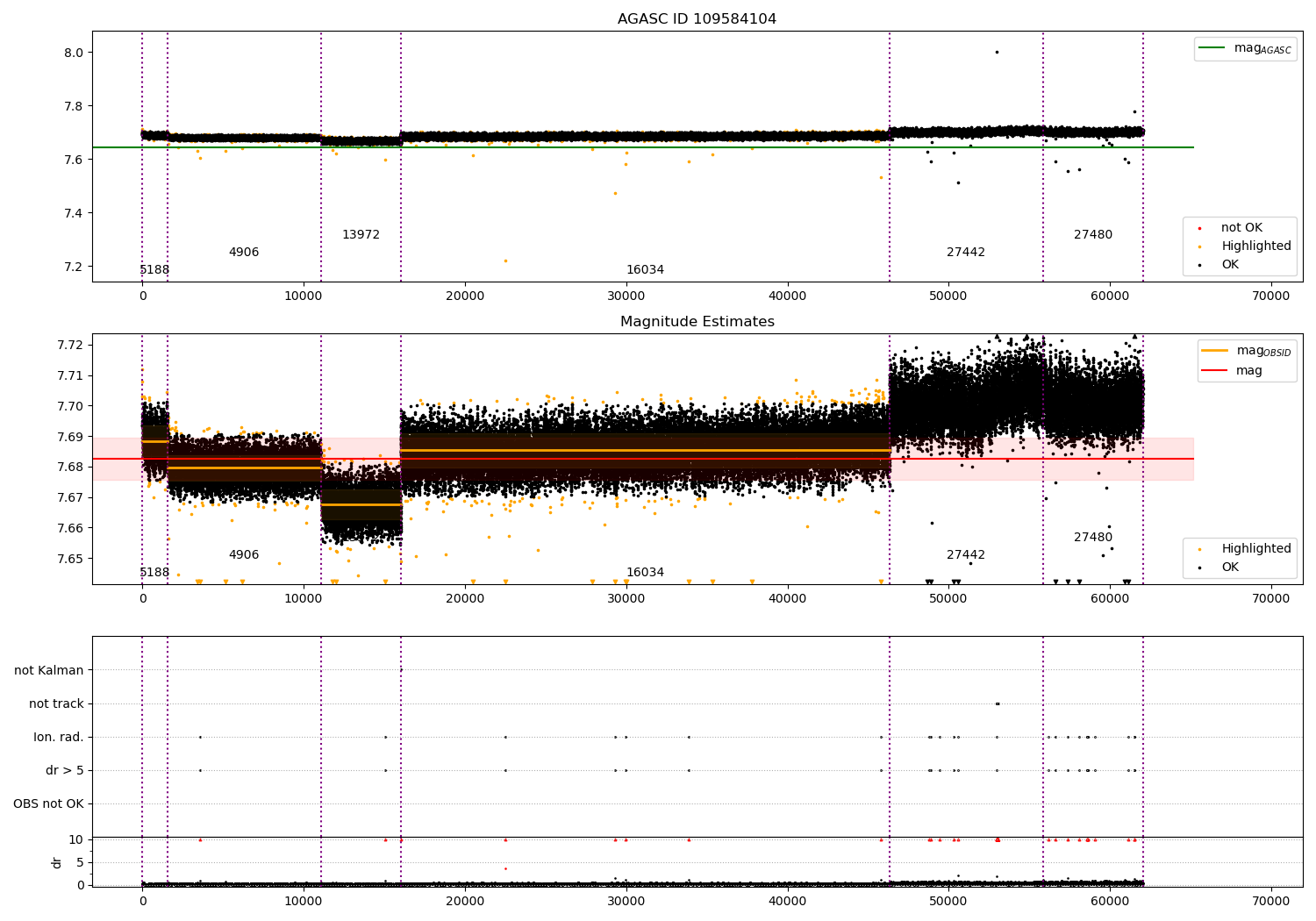Select the red 'mag' legend entry
Screen dimensions: 1316x921
click(x=1232, y=371)
